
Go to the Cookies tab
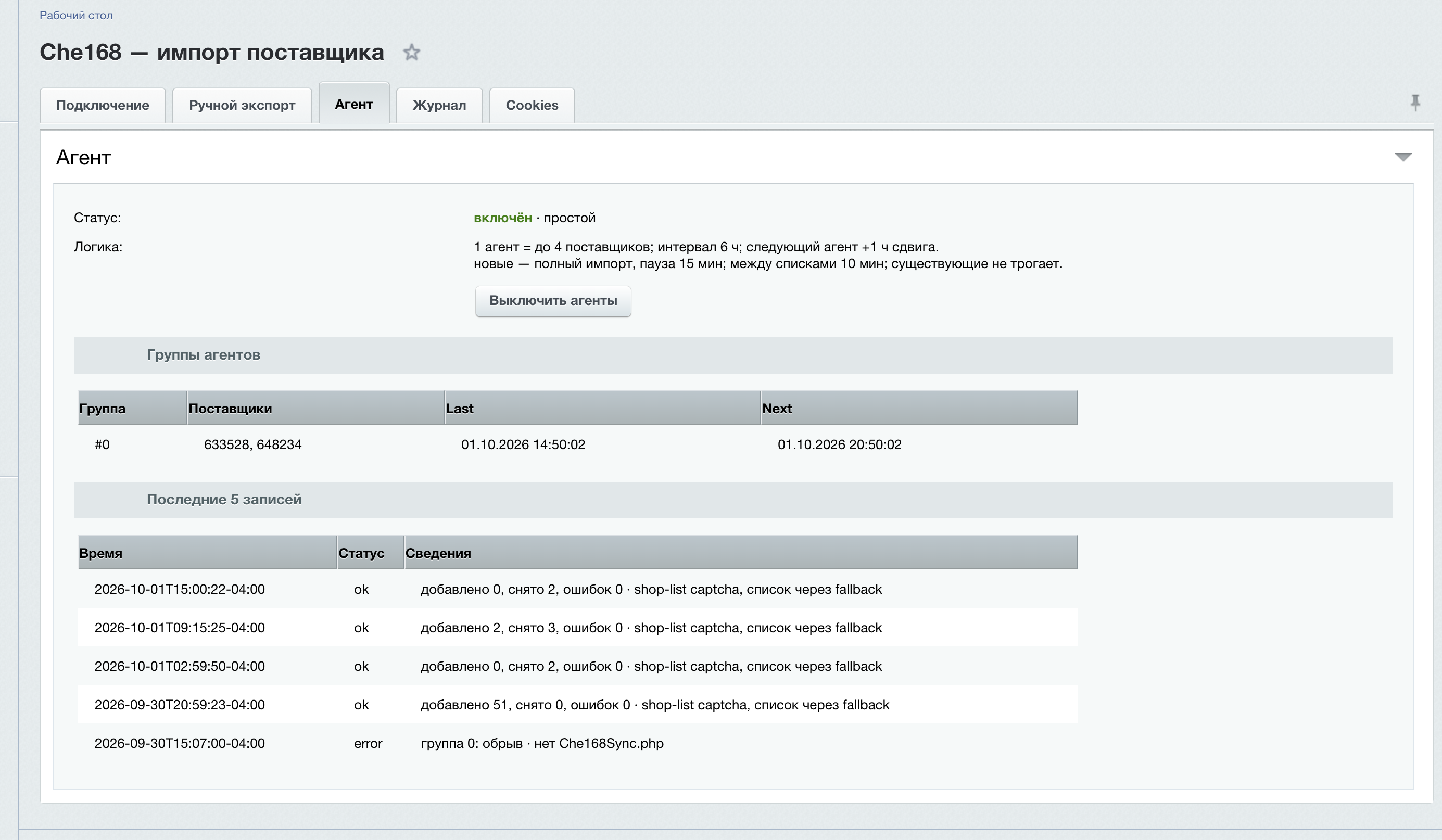point(532,105)
